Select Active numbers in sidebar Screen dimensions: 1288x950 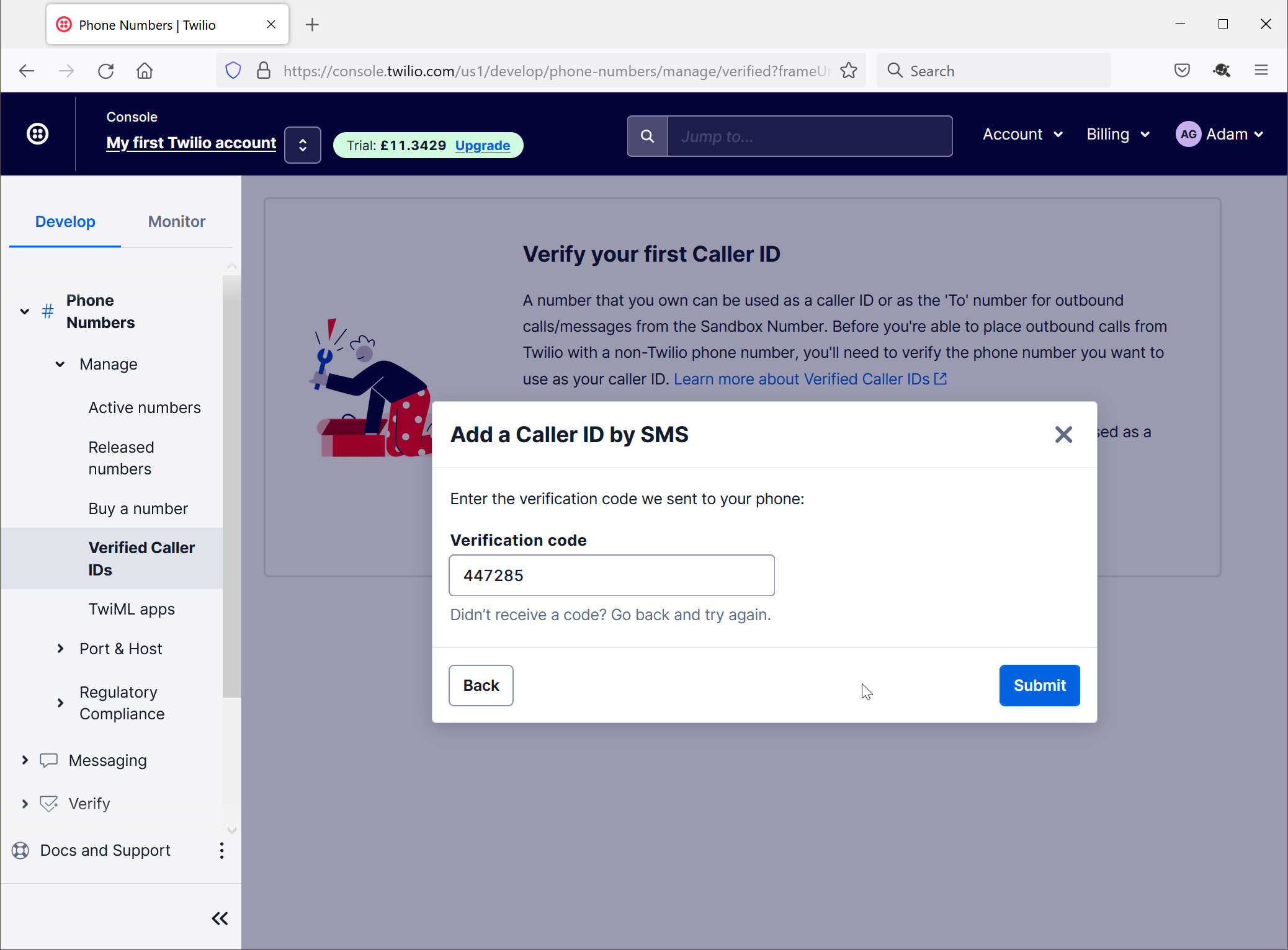[145, 407]
